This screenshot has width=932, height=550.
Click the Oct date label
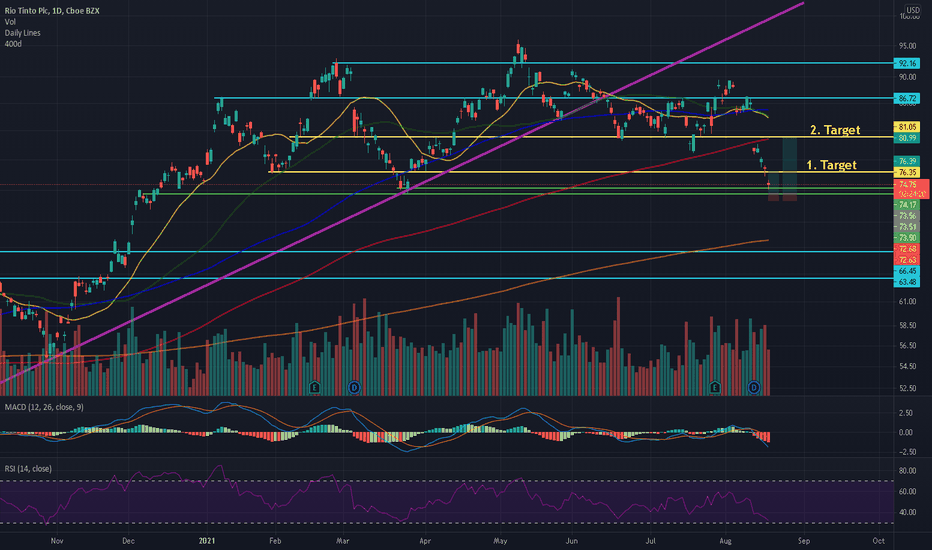pos(879,541)
